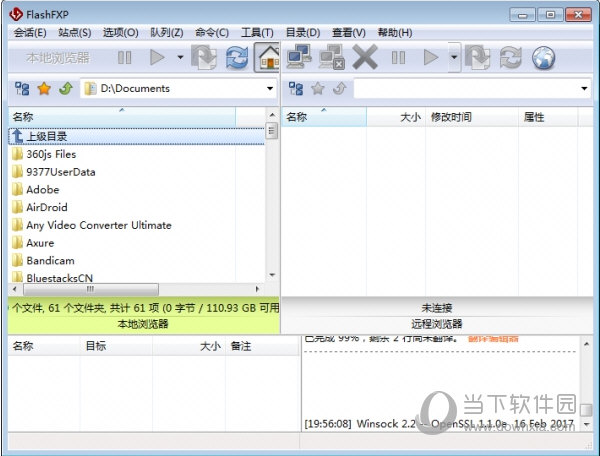Viewport: 600px width, 456px height.
Task: Open the 队列(Z) menu
Action: [x=166, y=33]
